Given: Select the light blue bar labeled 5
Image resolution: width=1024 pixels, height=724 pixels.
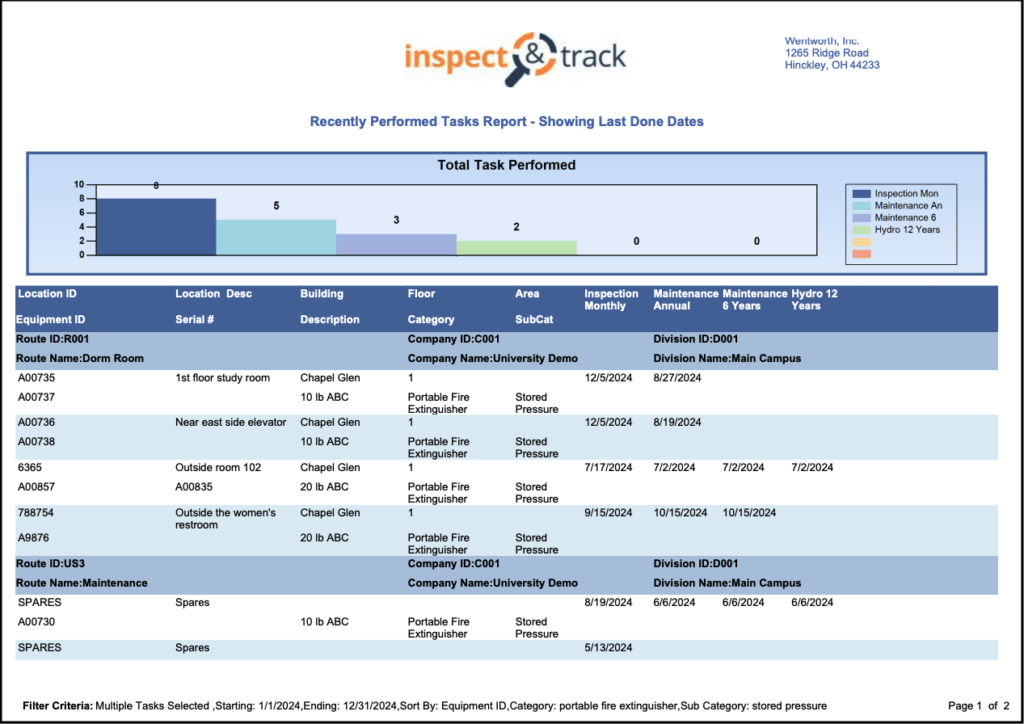Looking at the screenshot, I should 276,237.
